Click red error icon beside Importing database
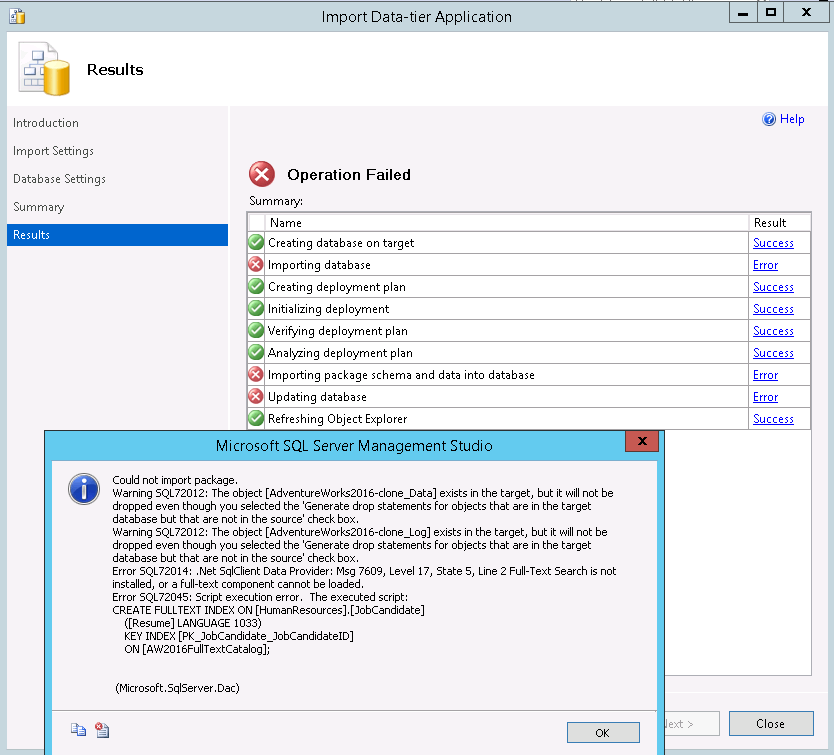The height and width of the screenshot is (755, 834). click(x=256, y=264)
